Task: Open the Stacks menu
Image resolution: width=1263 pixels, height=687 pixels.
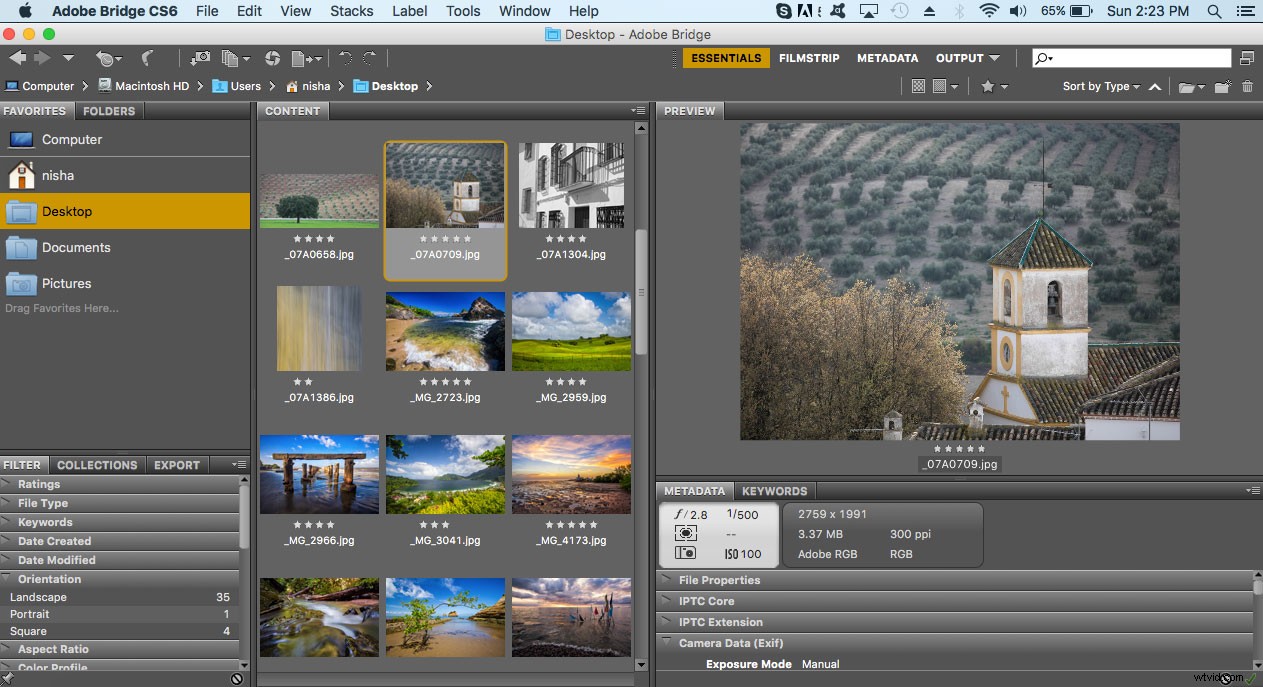Action: pyautogui.click(x=351, y=11)
